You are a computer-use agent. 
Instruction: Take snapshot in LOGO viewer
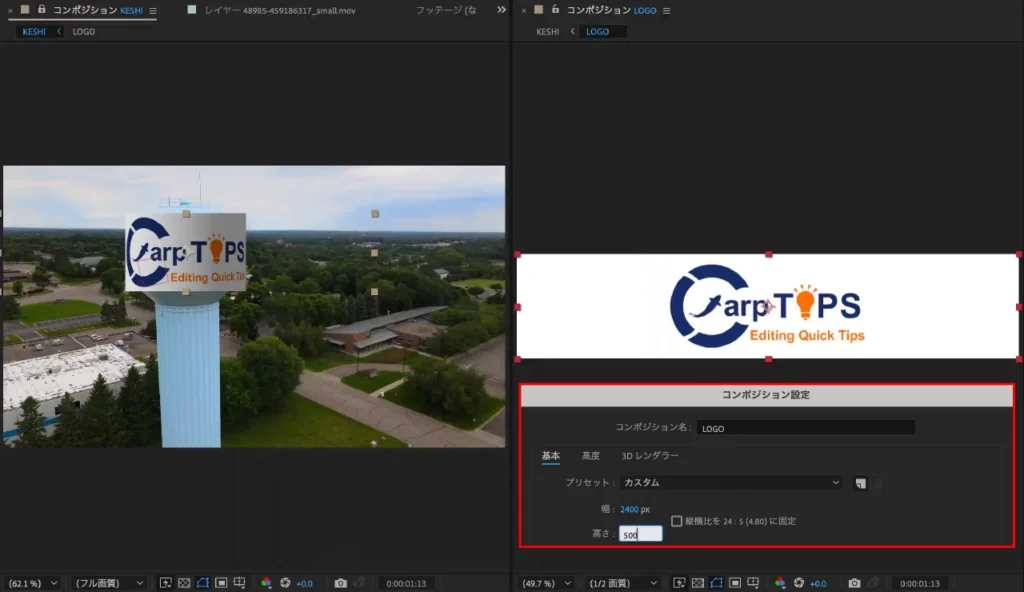tap(854, 583)
